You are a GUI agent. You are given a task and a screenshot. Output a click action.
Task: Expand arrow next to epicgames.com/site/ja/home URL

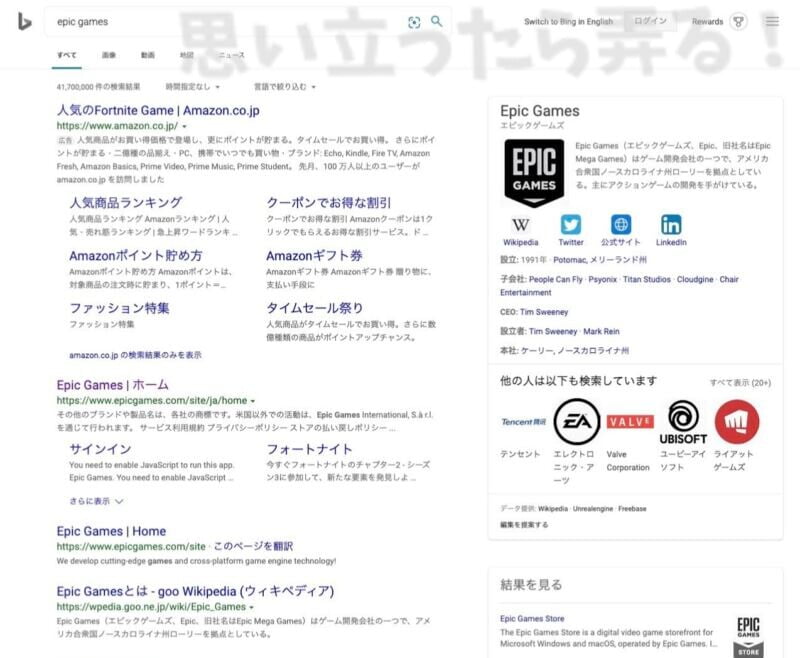(253, 401)
